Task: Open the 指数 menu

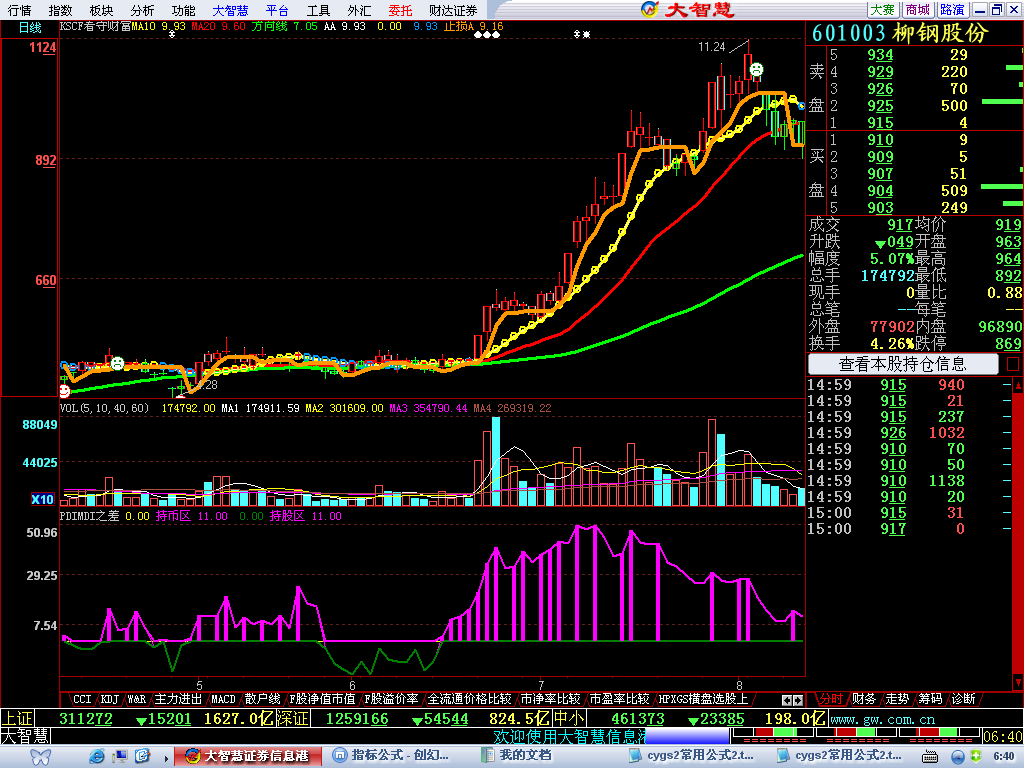Action: pyautogui.click(x=61, y=10)
